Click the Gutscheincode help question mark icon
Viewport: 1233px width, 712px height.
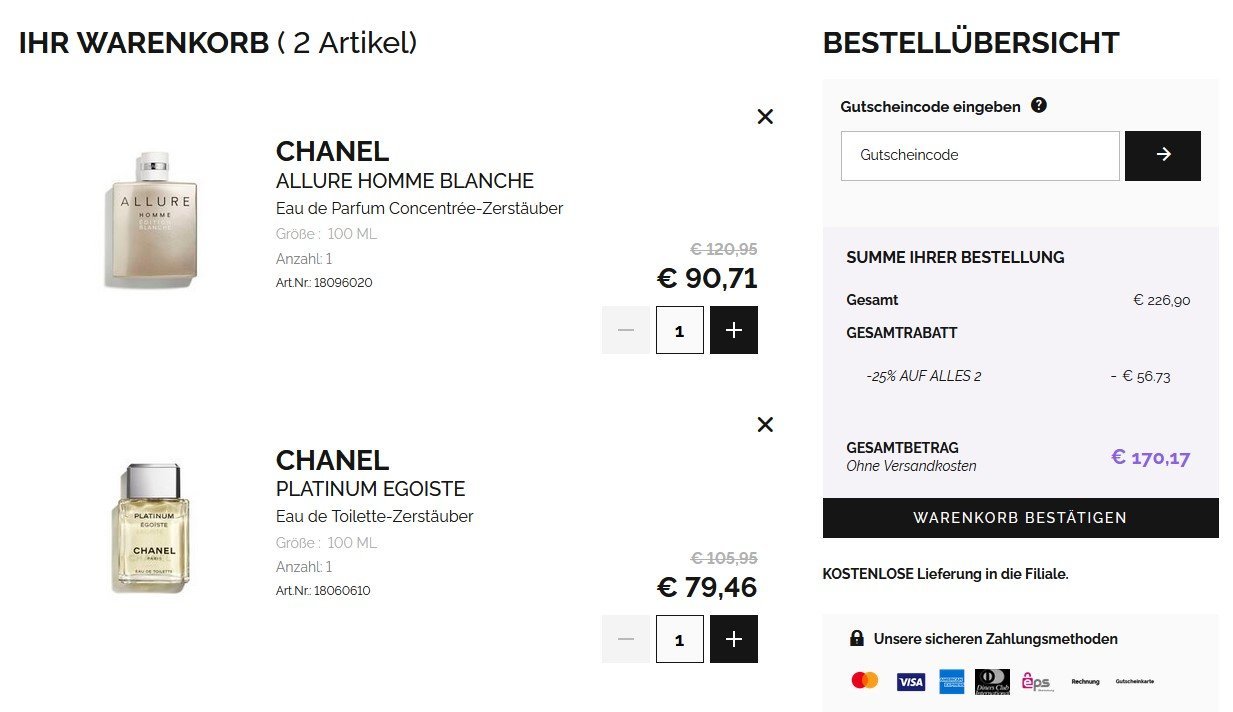(x=1039, y=105)
